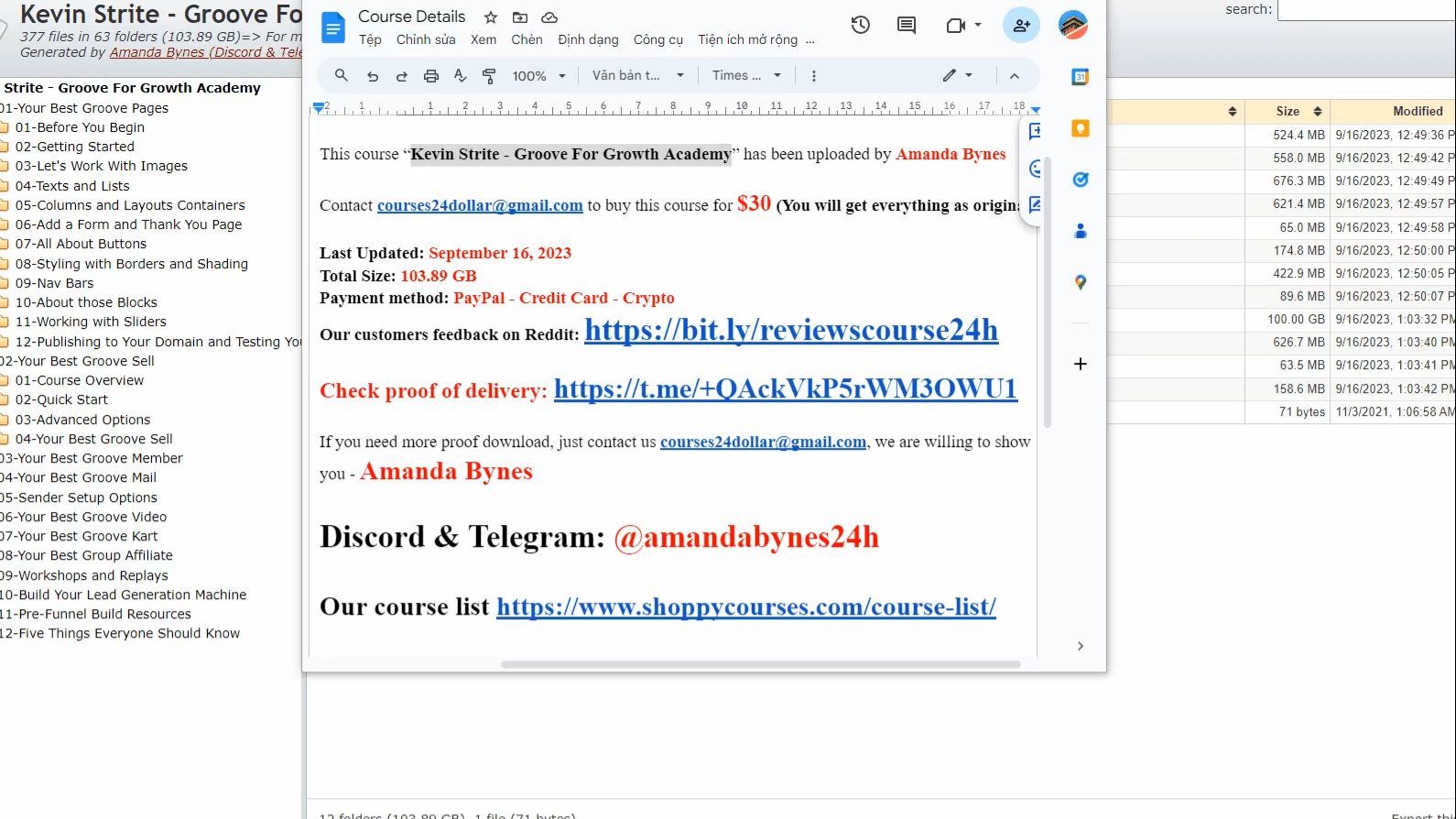The width and height of the screenshot is (1456, 819).
Task: Open the Xem menu
Action: point(484,39)
